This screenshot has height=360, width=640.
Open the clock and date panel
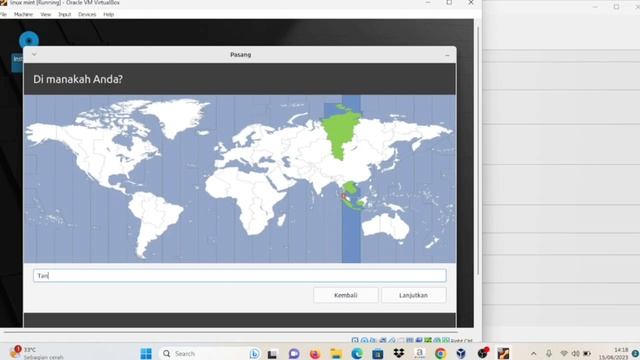coord(613,353)
